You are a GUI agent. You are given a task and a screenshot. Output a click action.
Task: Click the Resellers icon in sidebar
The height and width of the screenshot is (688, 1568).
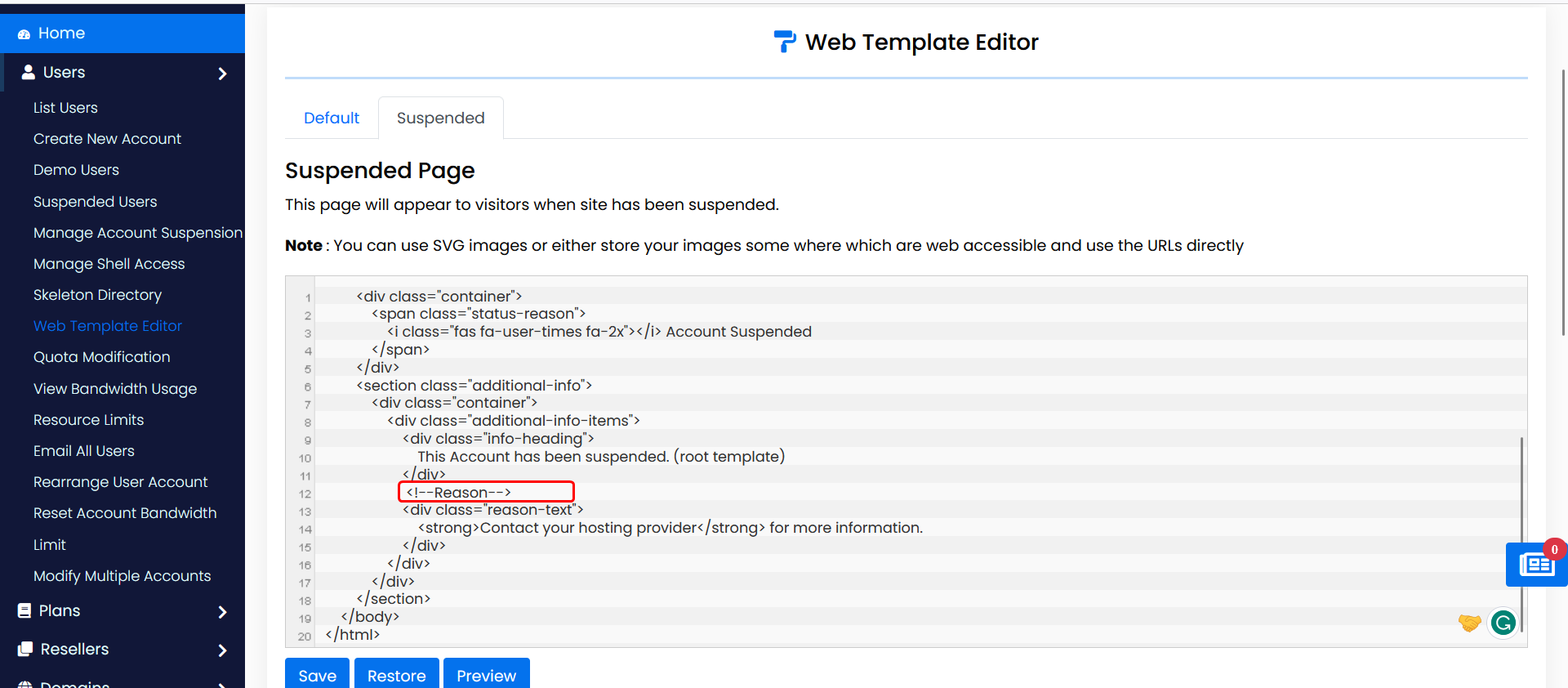click(x=25, y=649)
